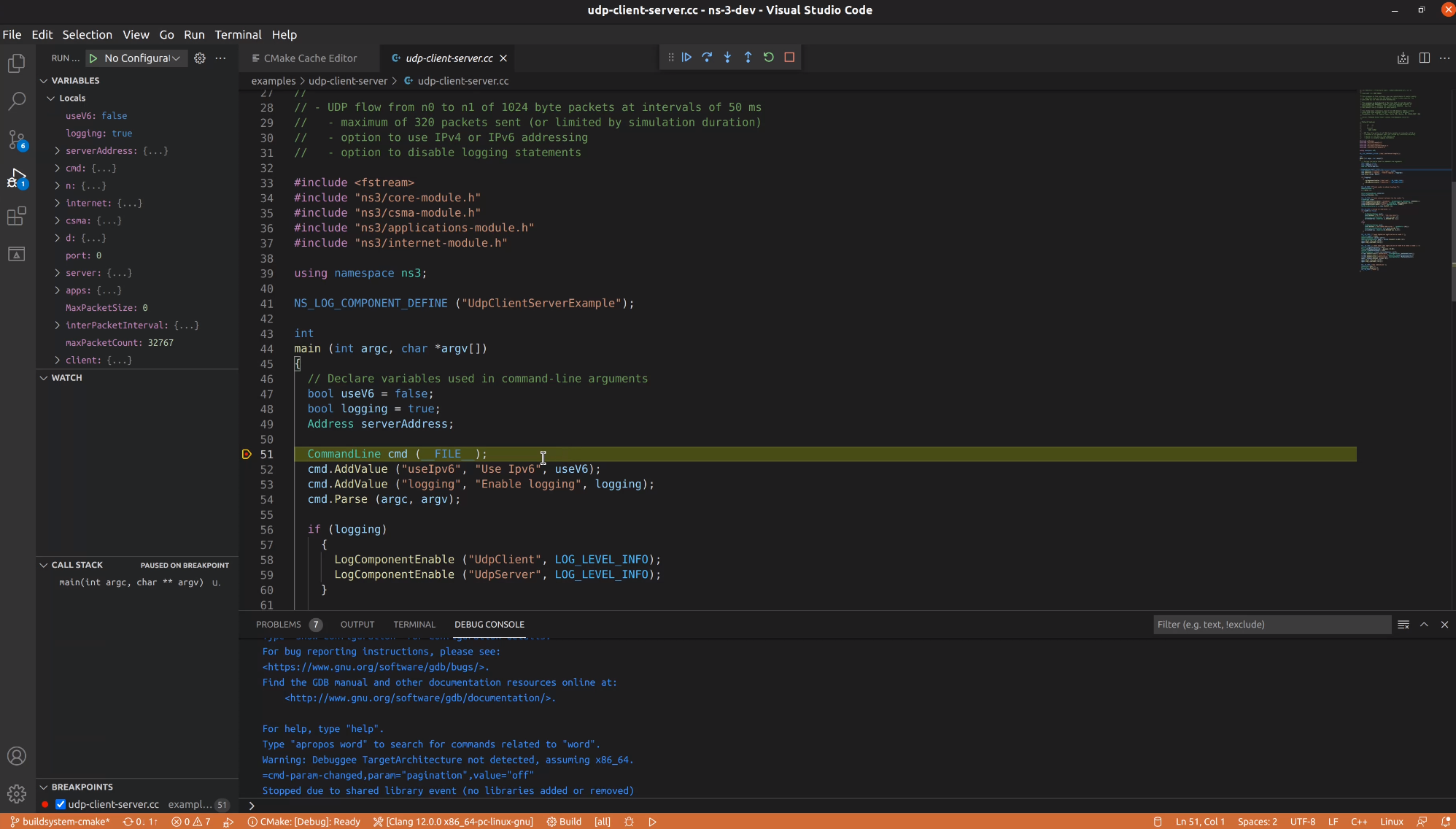Stop the debugger with the red square
Viewport: 1456px width, 829px height.
[789, 58]
